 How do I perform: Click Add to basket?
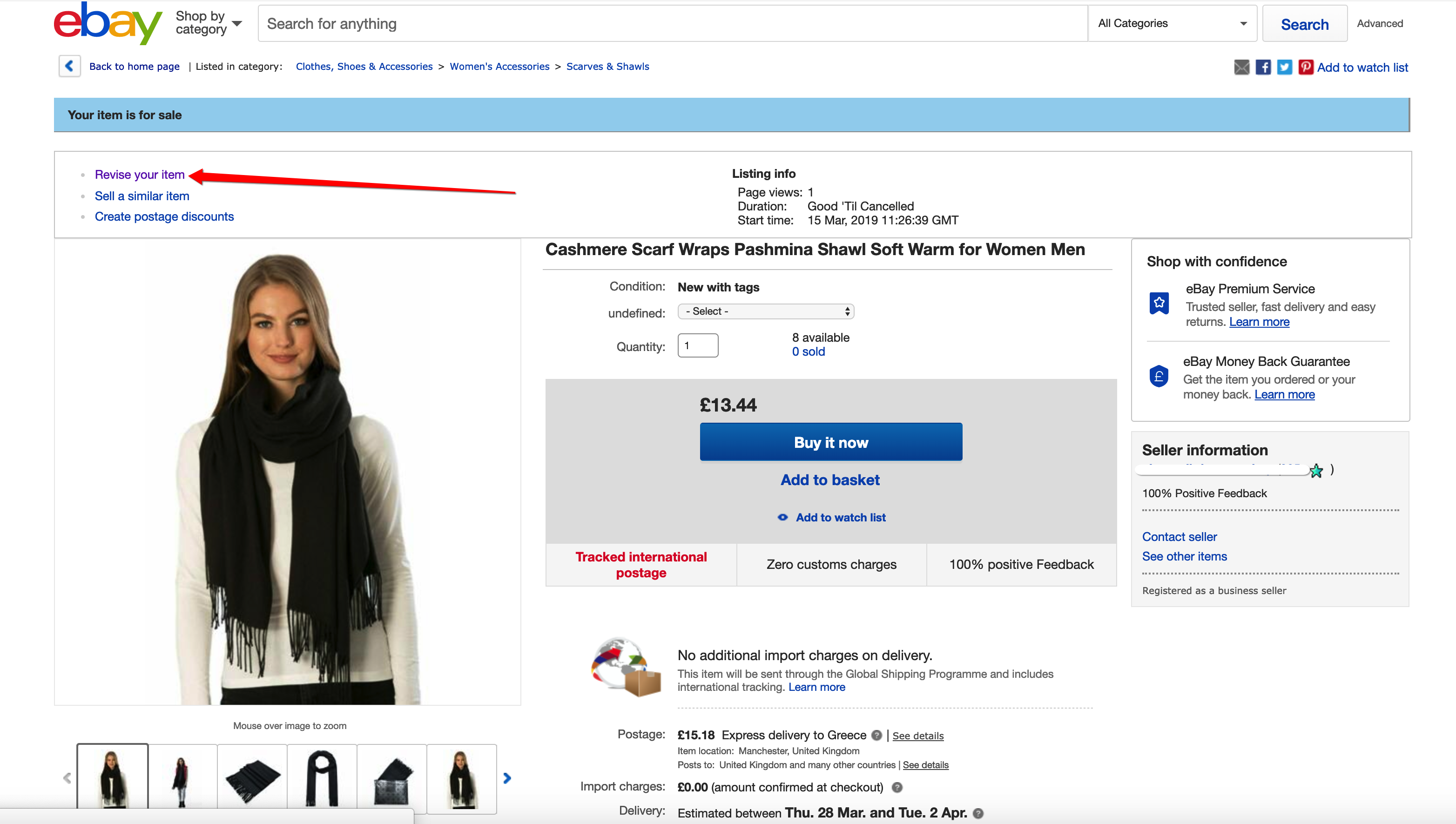830,480
